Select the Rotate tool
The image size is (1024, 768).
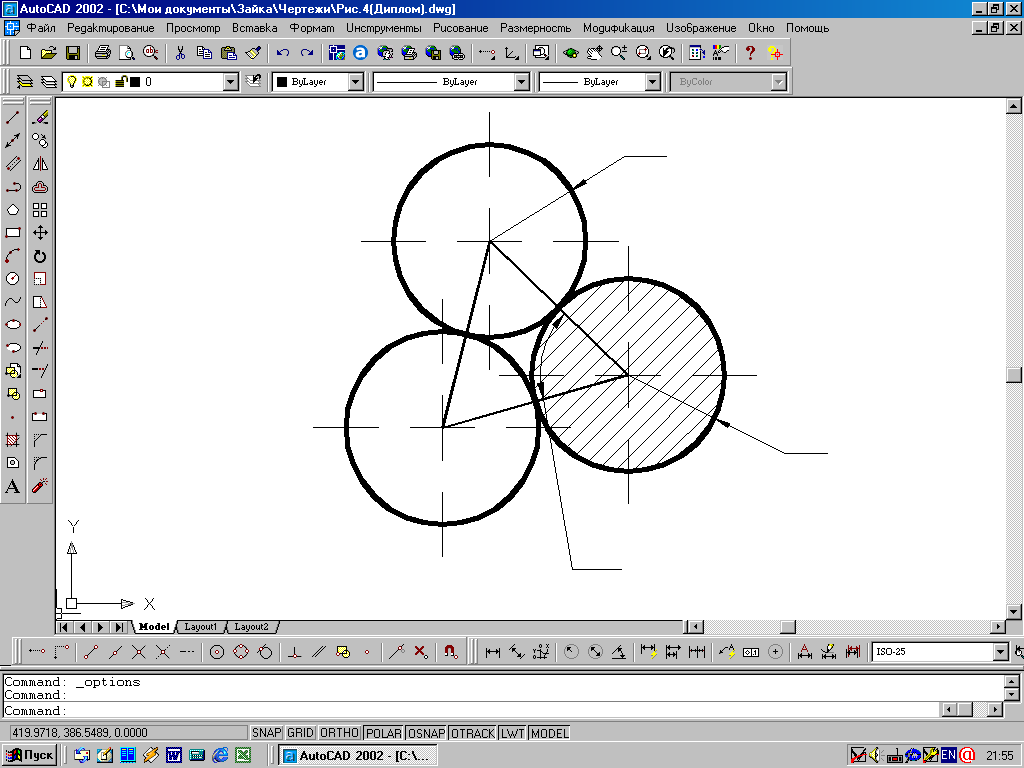(40, 256)
